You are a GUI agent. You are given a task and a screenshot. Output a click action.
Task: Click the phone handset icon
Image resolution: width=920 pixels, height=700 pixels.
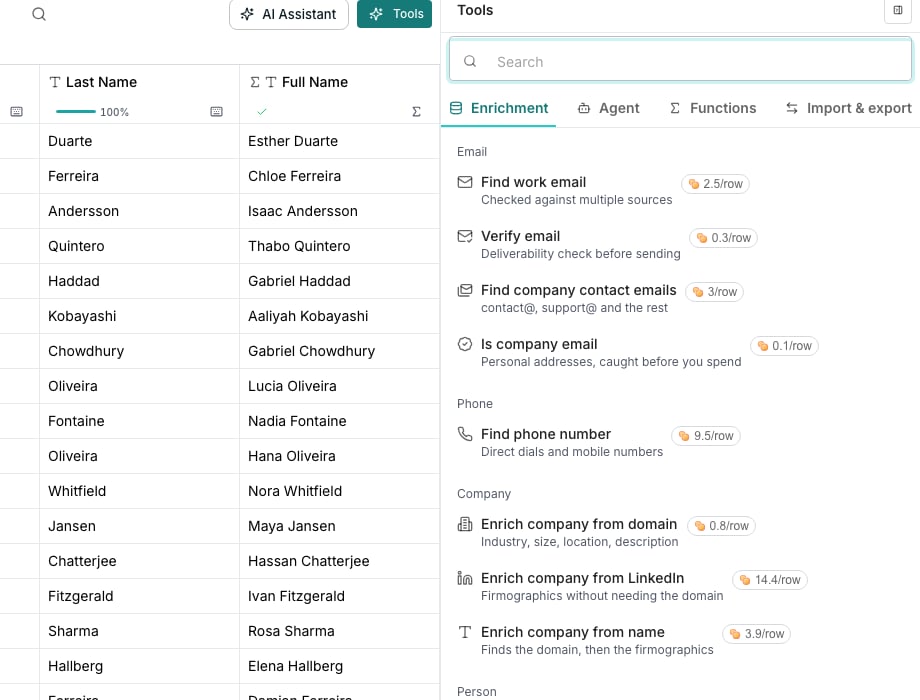click(x=465, y=434)
